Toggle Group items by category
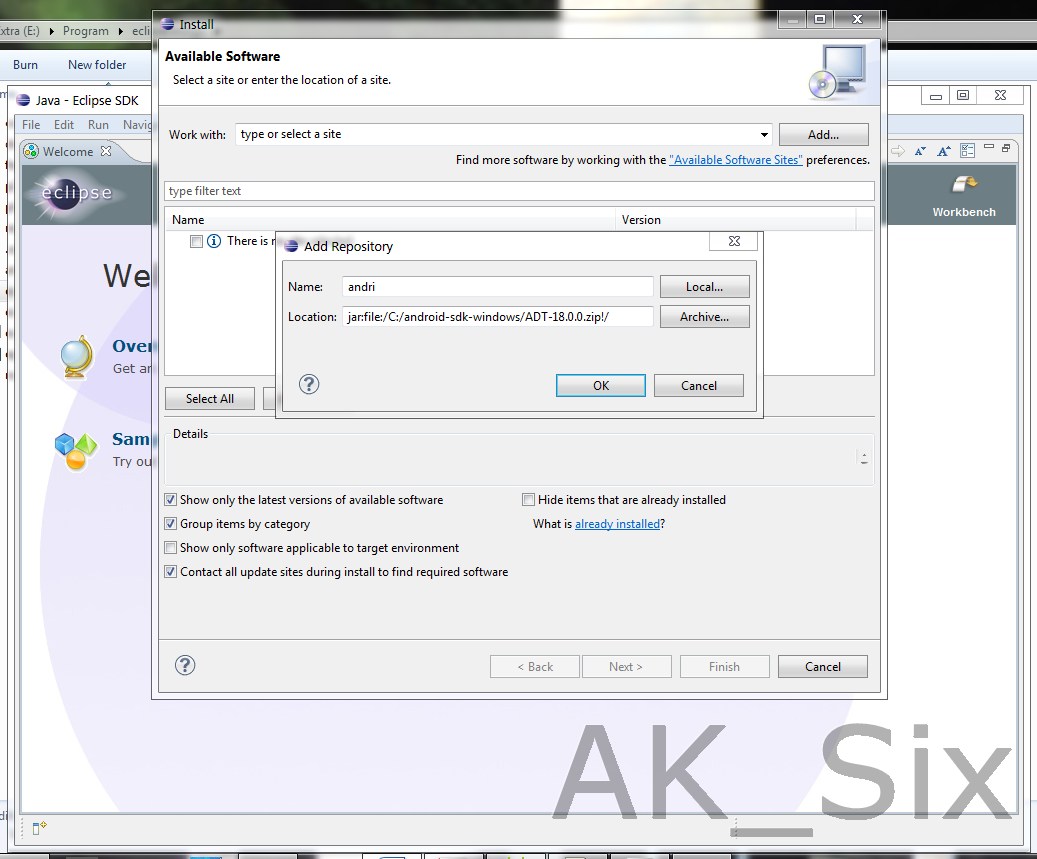Image resolution: width=1037 pixels, height=859 pixels. (171, 524)
